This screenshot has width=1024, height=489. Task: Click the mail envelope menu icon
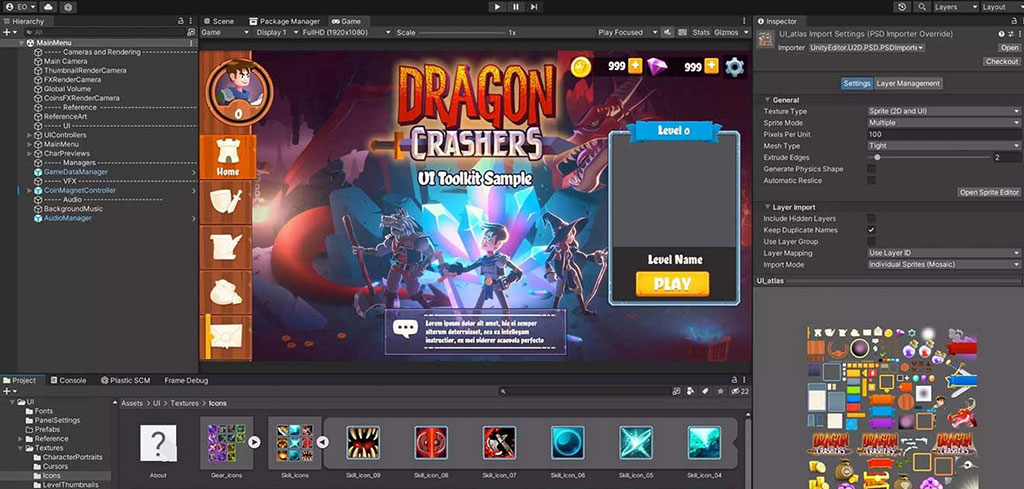pyautogui.click(x=227, y=336)
